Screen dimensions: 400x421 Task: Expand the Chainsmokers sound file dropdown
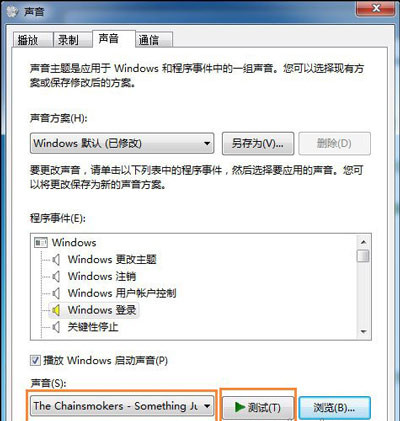(x=122, y=406)
